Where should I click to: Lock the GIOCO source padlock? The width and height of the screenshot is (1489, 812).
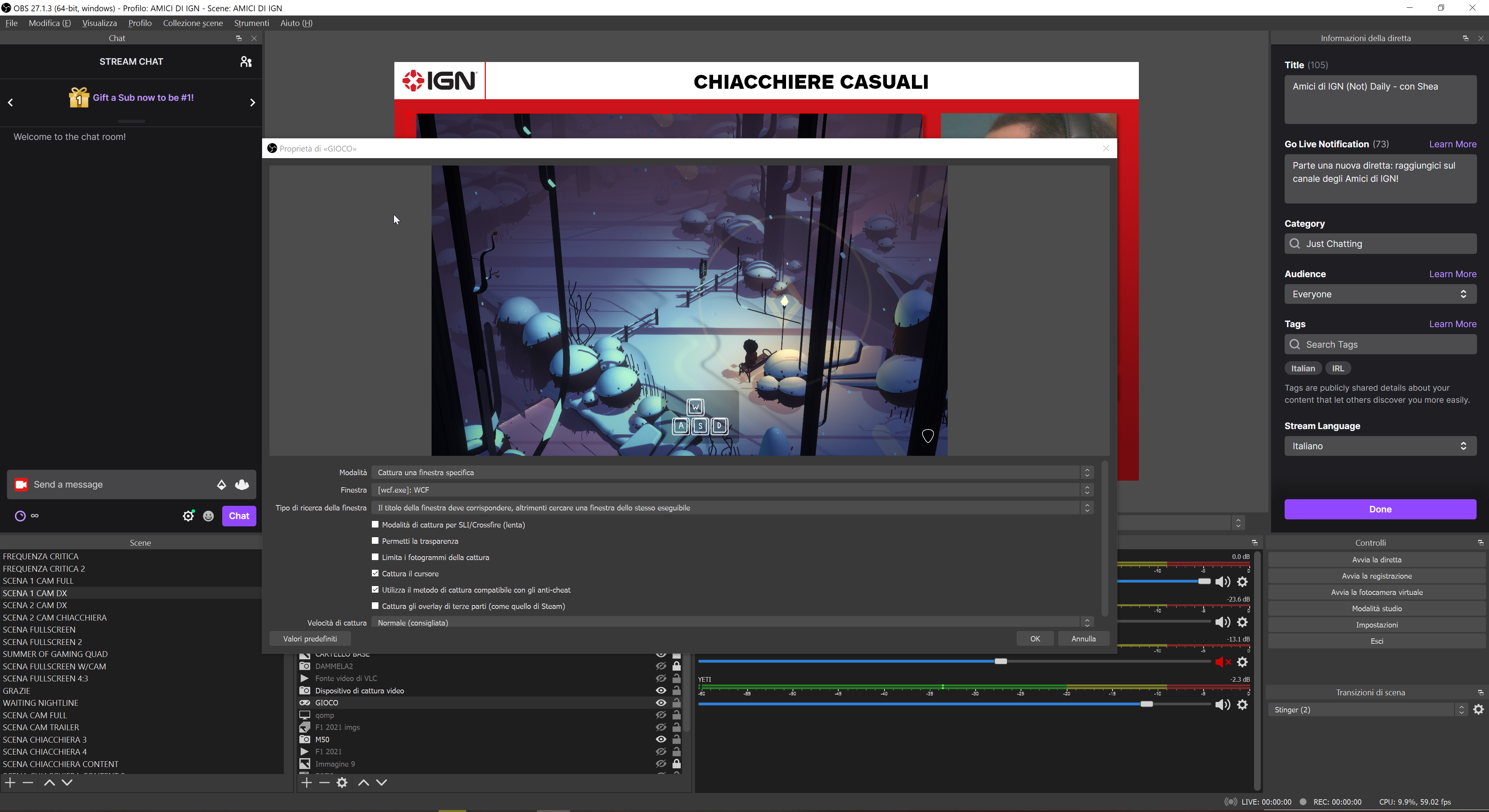point(676,703)
